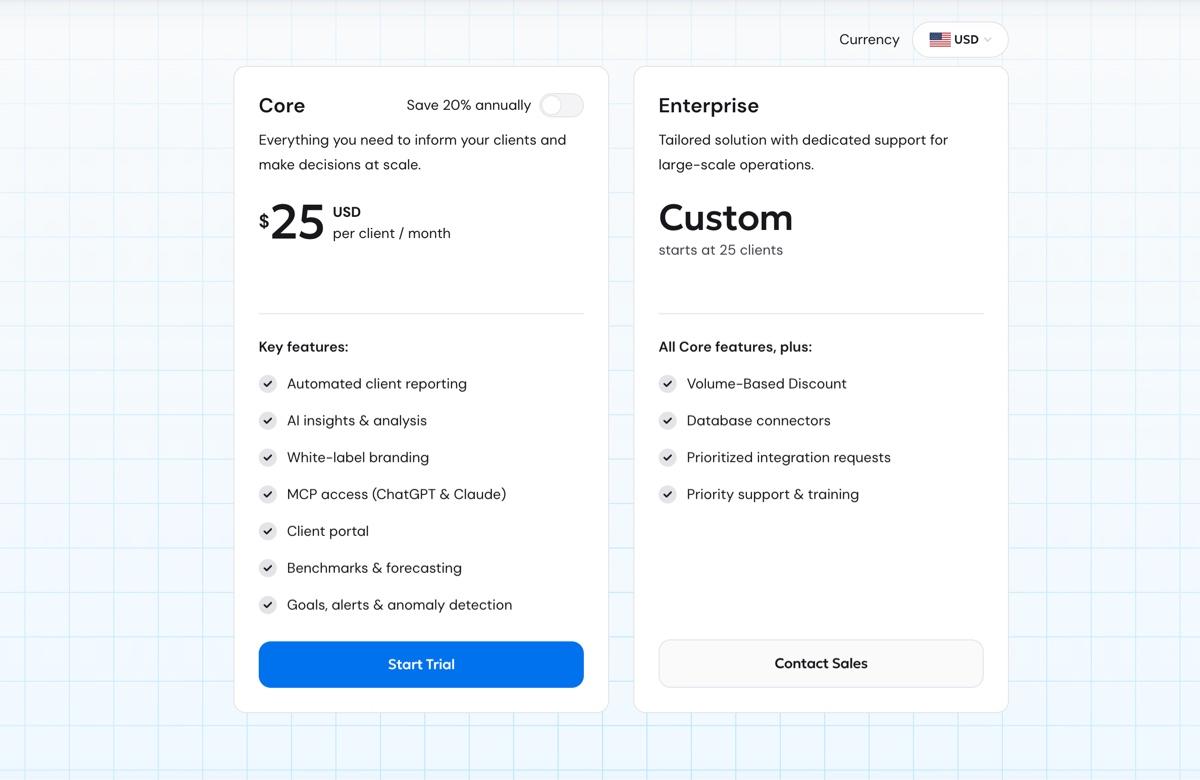Expand currency list using the chevron arrow
The width and height of the screenshot is (1200, 780).
point(988,40)
